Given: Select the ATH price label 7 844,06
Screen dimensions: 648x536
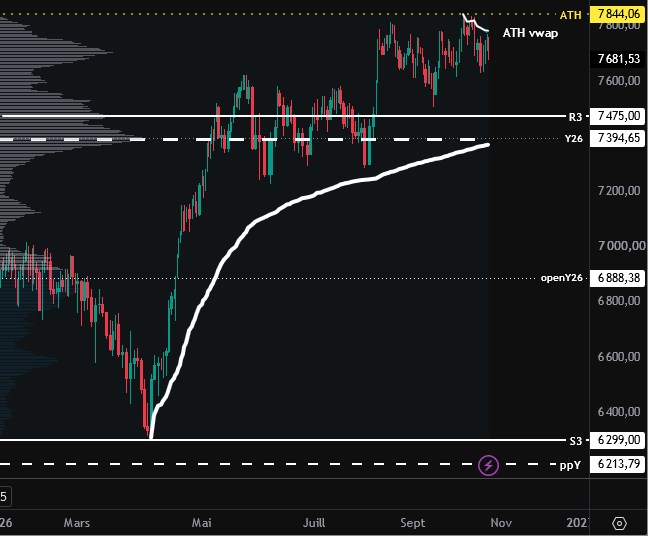Looking at the screenshot, I should pos(618,14).
